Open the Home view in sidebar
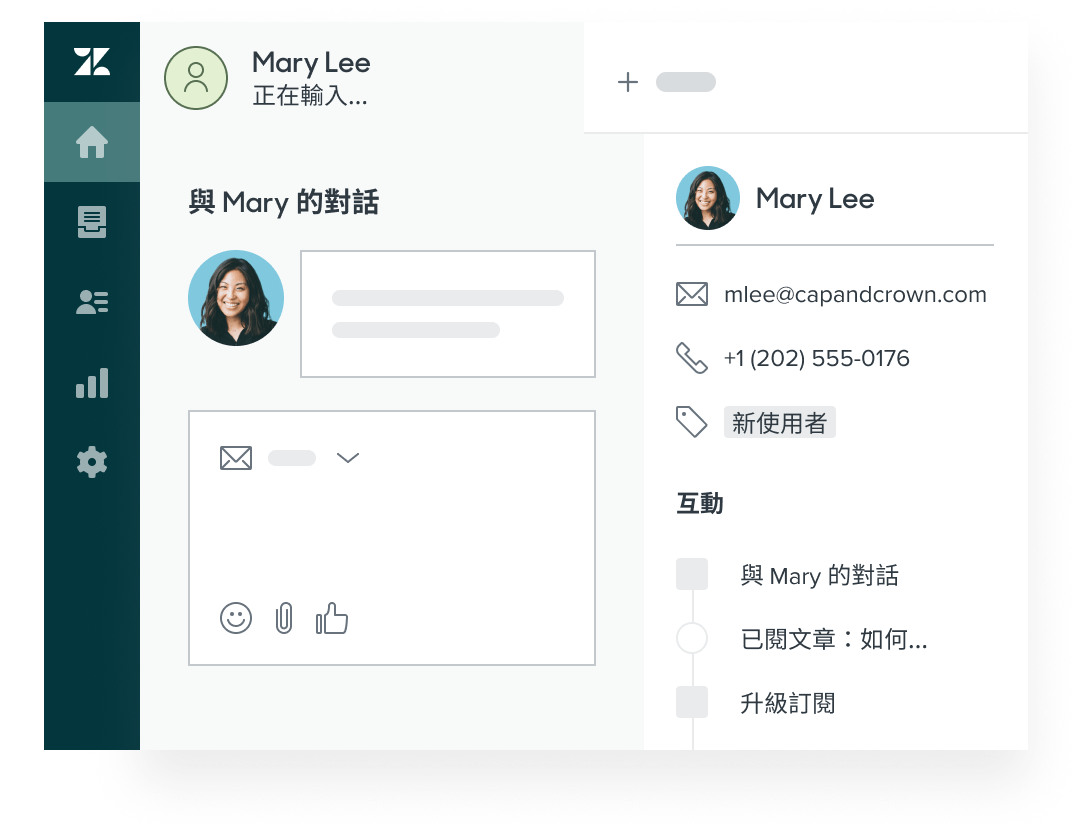The width and height of the screenshot is (1072, 824). click(x=92, y=142)
